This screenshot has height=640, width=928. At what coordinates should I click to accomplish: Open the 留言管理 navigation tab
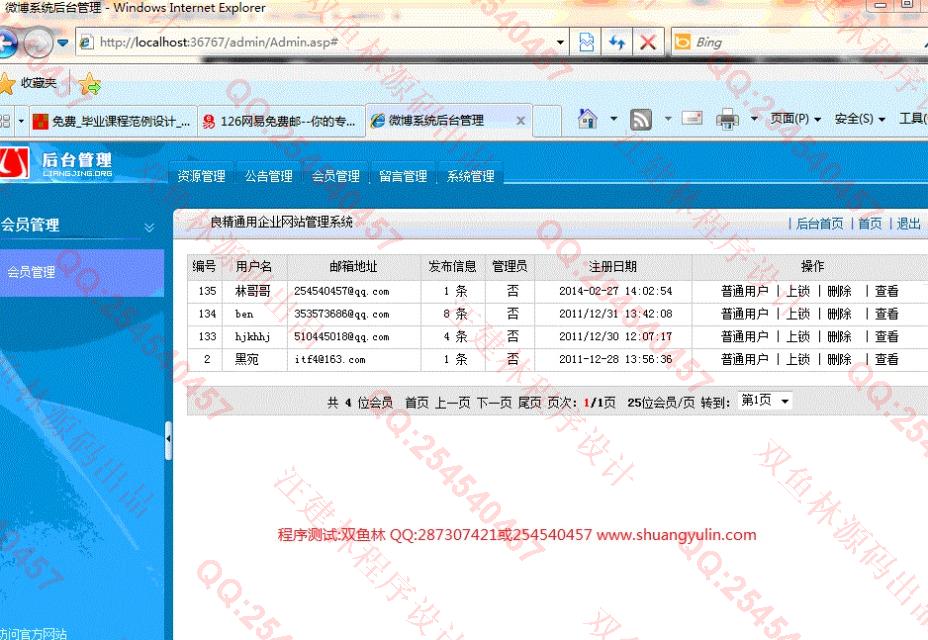(403, 176)
